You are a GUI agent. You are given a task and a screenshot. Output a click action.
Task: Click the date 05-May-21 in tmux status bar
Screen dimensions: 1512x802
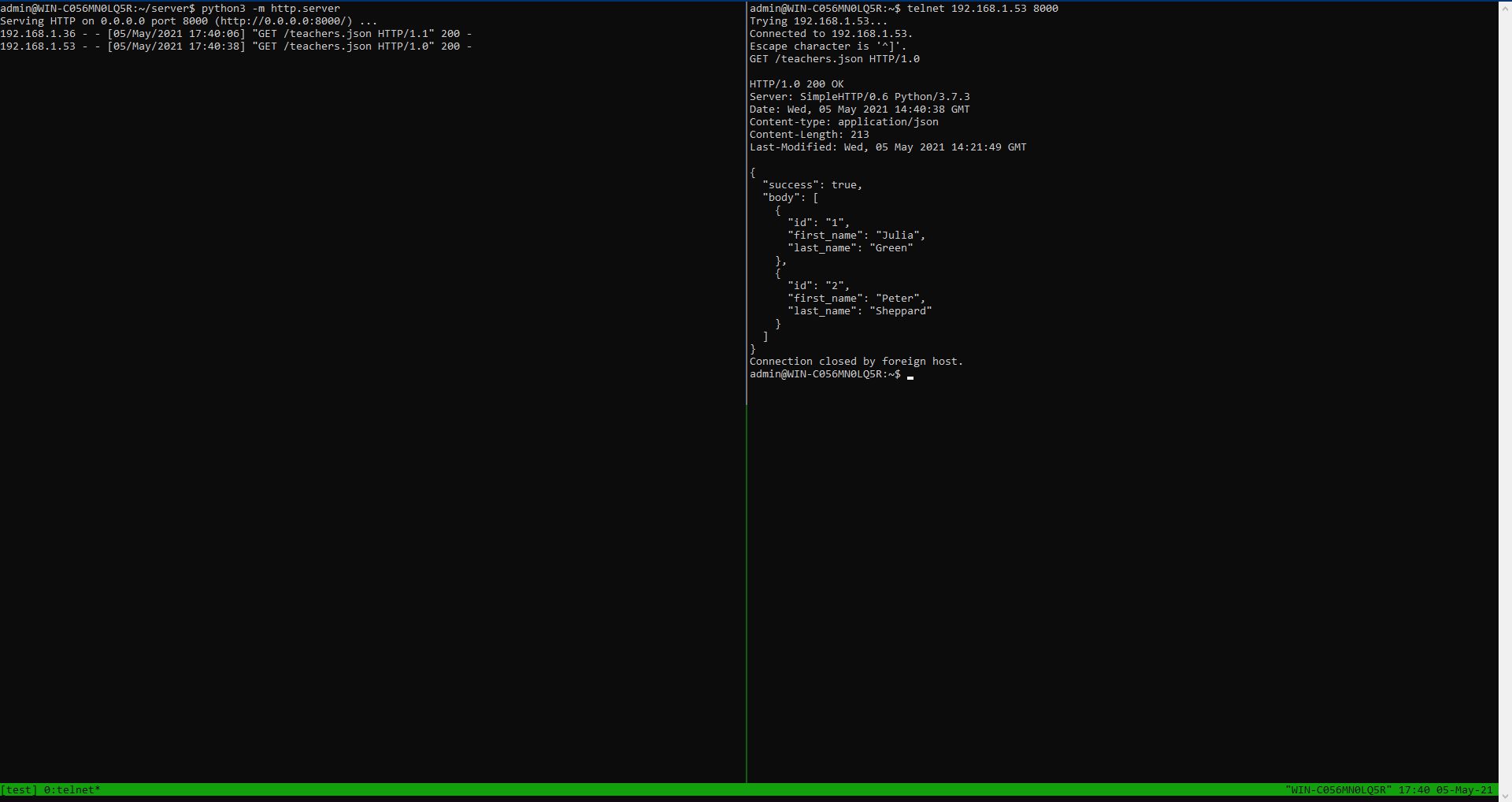point(1465,790)
